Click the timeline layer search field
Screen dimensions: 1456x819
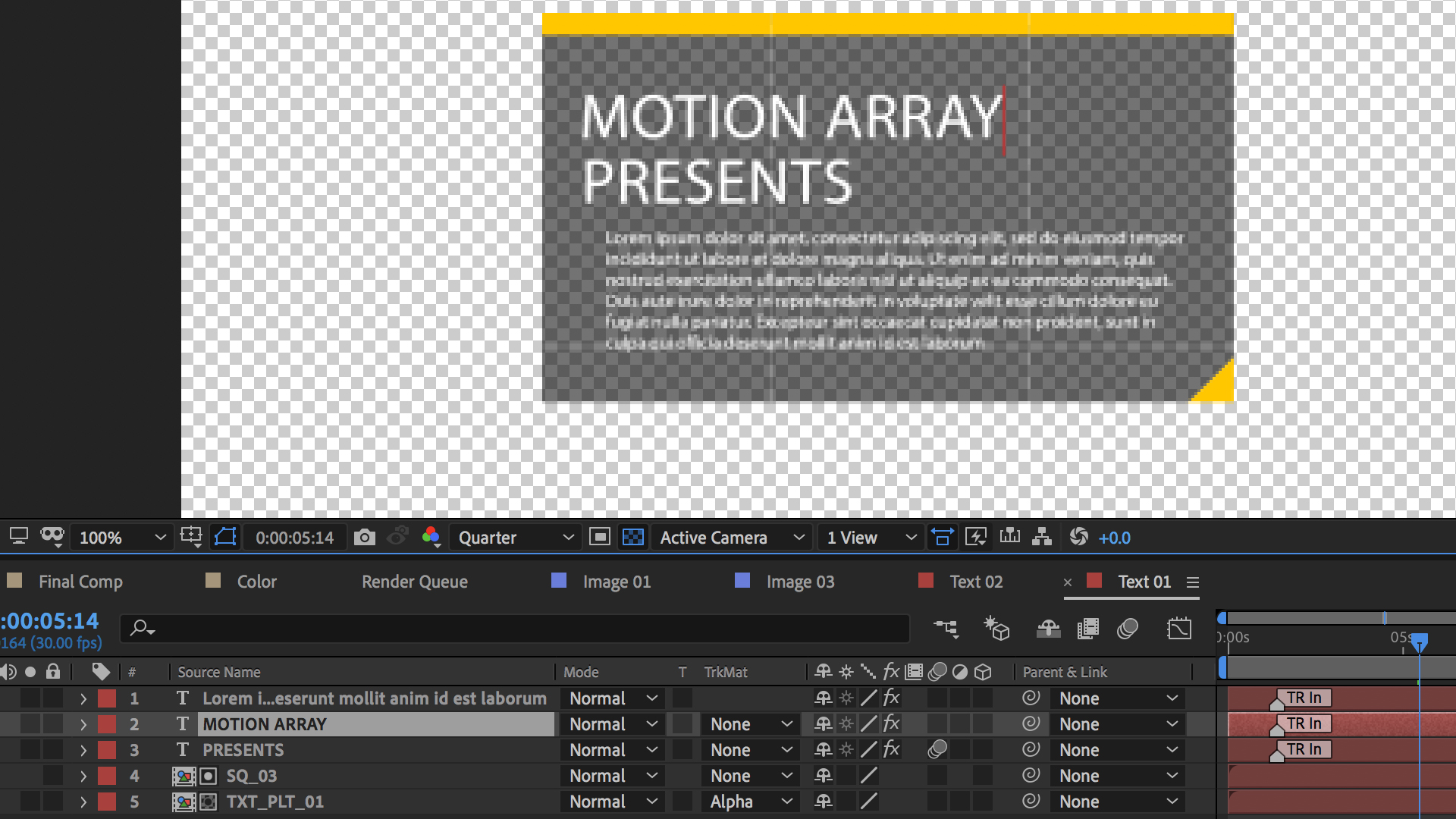(516, 629)
